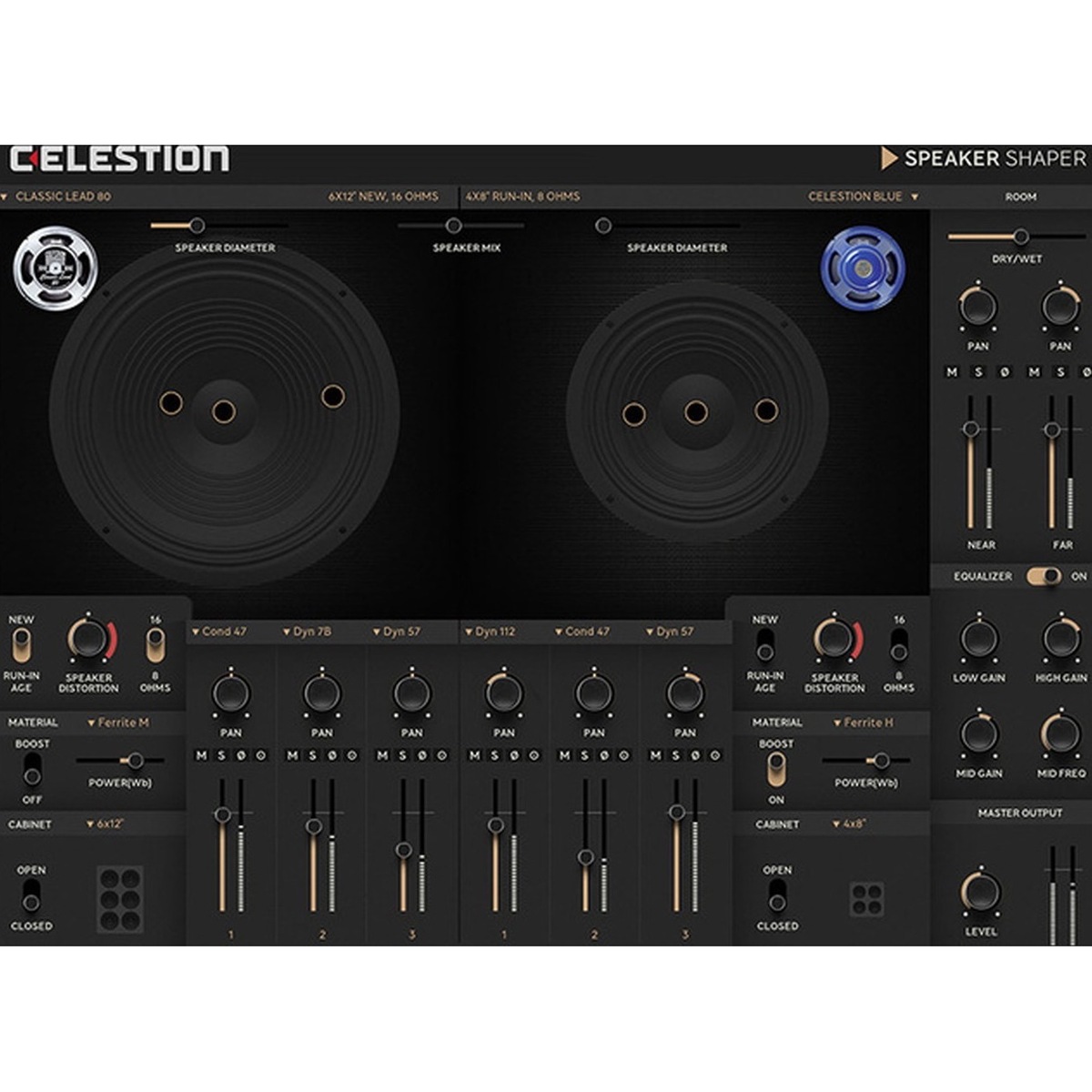Image resolution: width=1092 pixels, height=1092 pixels.
Task: Adjust the Near room mic volume fader
Action: (x=971, y=429)
